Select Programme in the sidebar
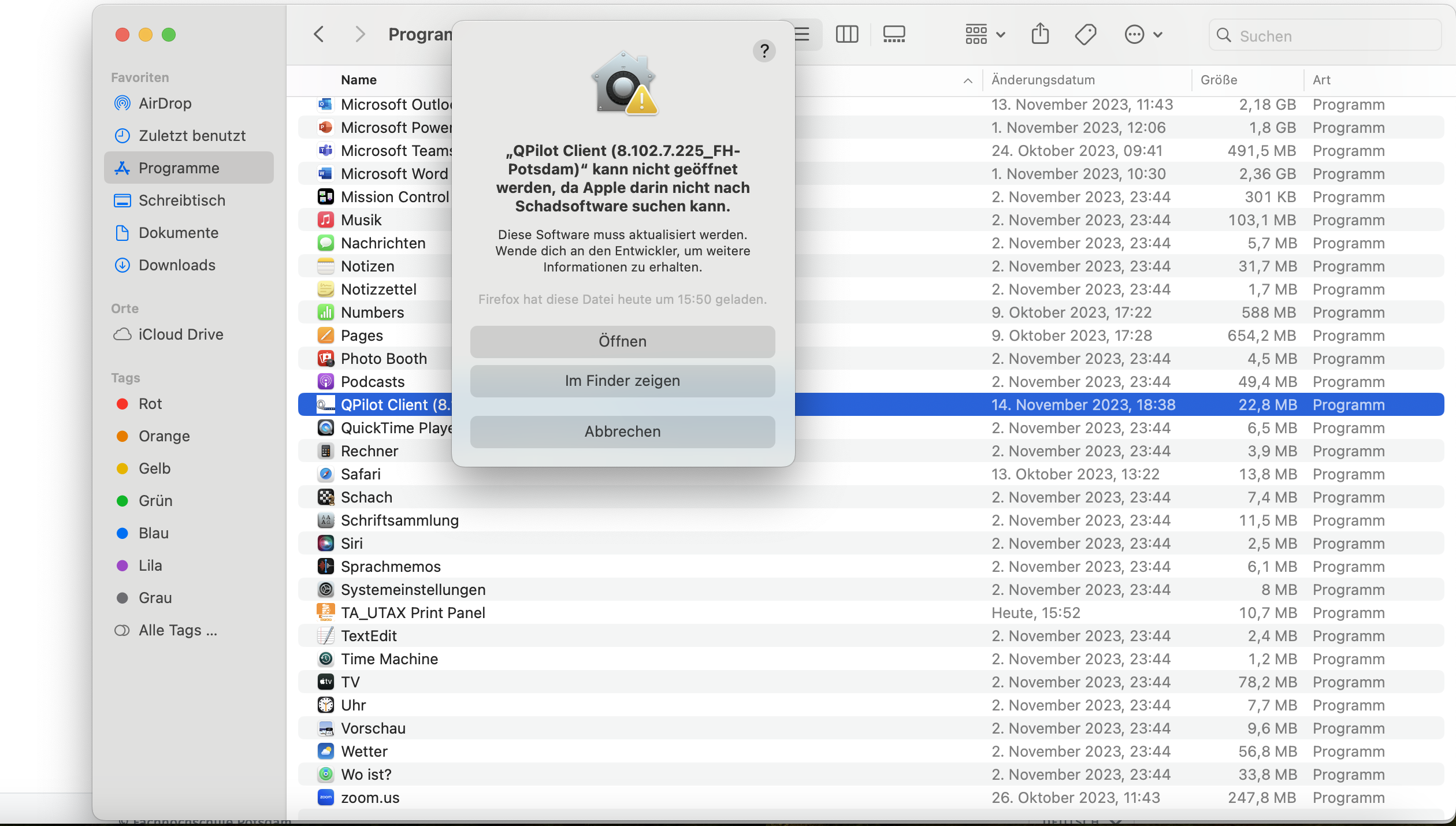 (x=188, y=168)
